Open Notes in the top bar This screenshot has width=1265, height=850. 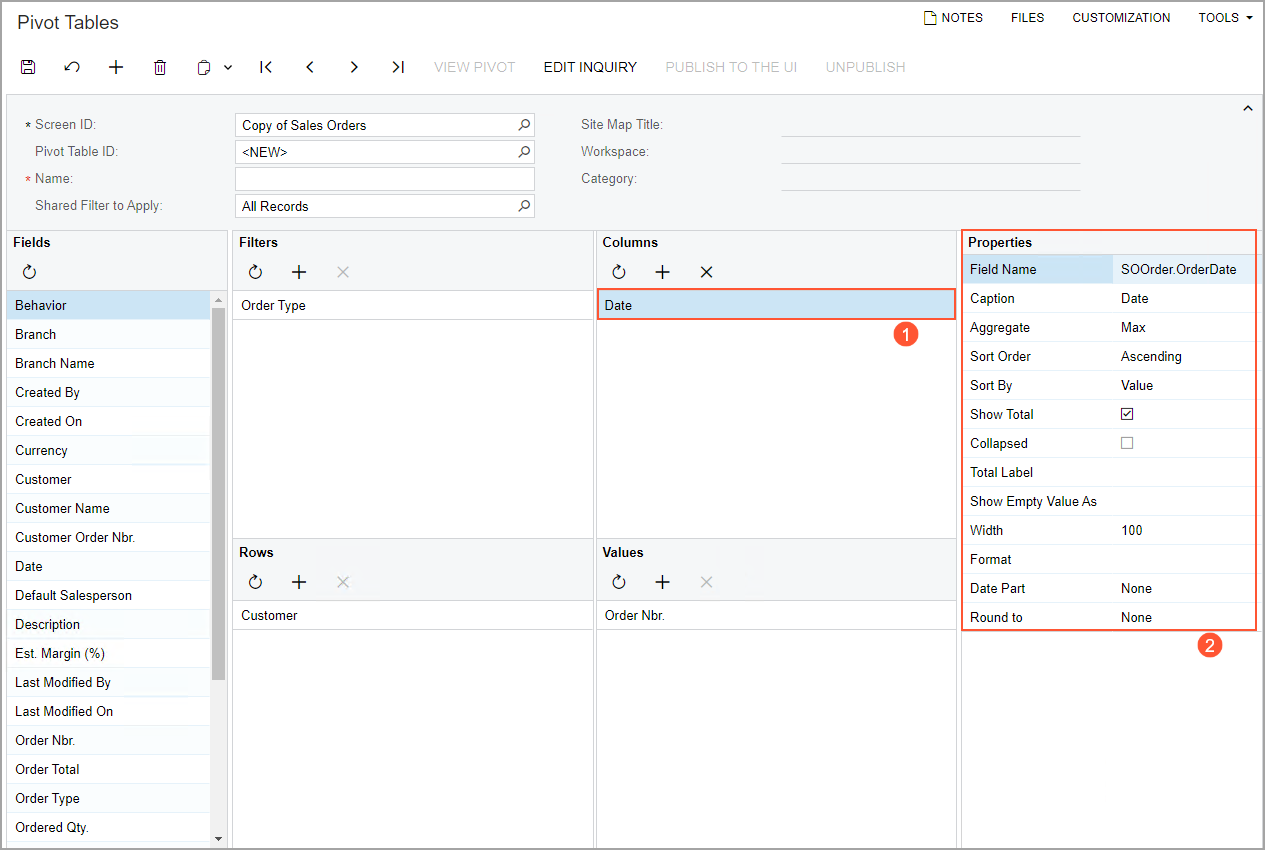(x=953, y=18)
